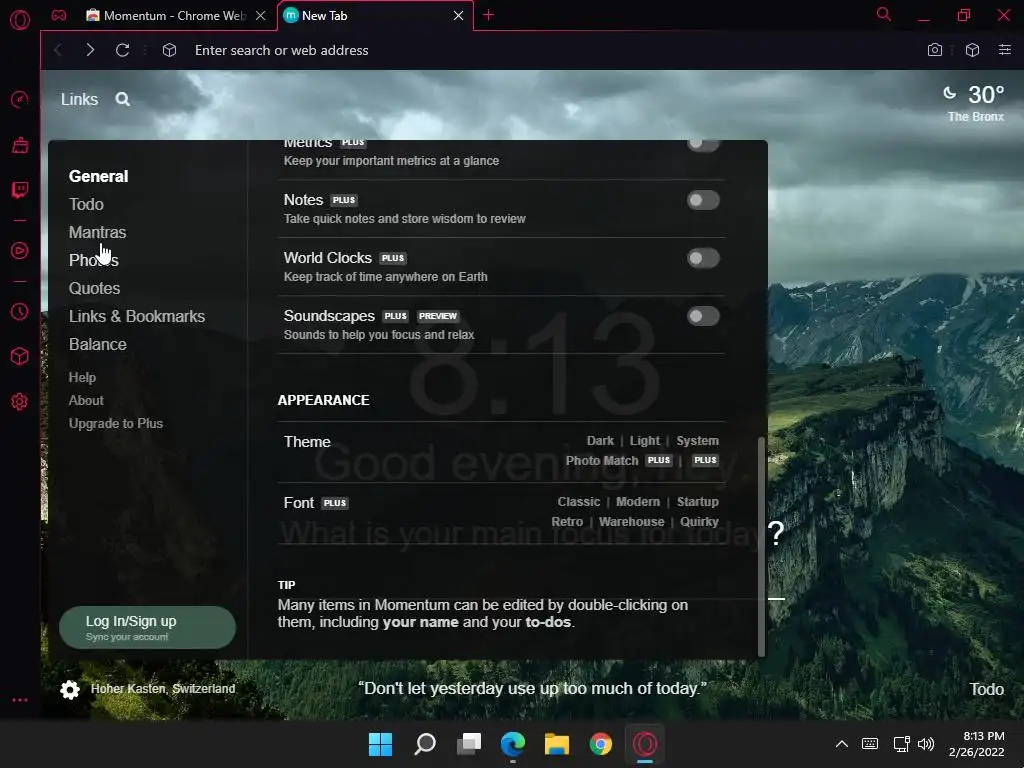Turn on the Soundscapes toggle
Viewport: 1024px width, 768px height.
pyautogui.click(x=703, y=316)
